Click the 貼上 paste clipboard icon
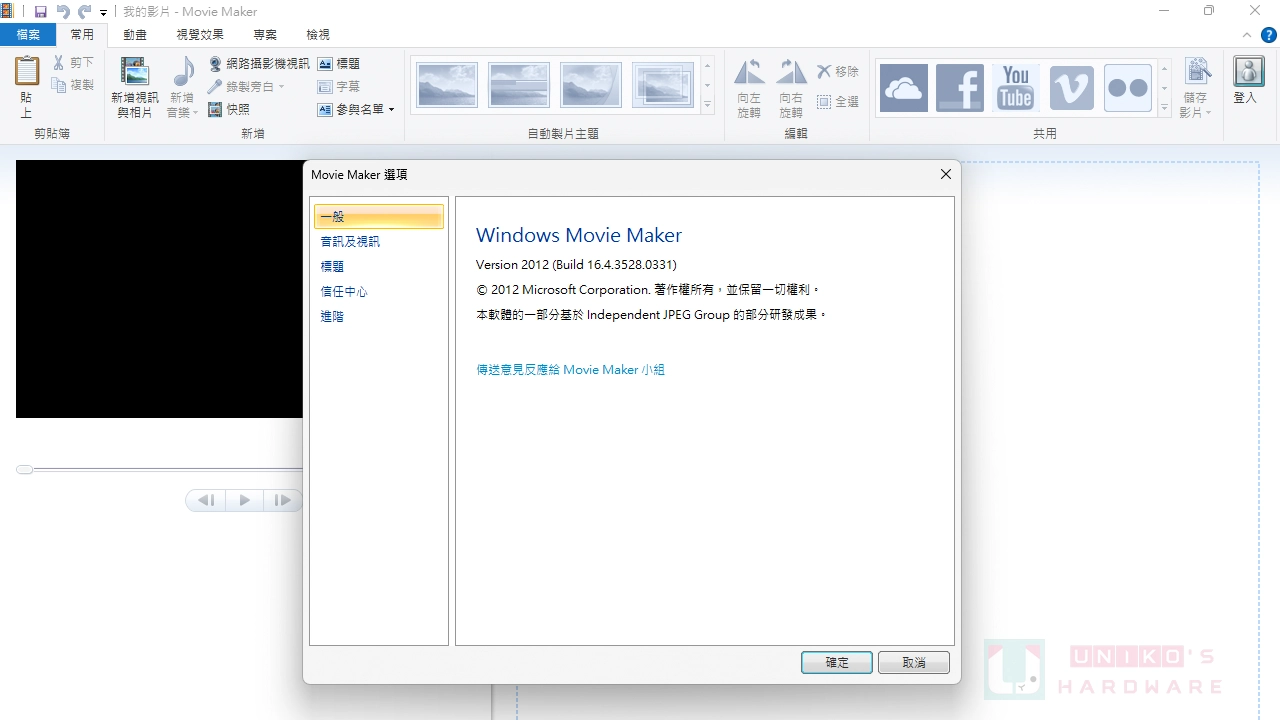Screen dimensions: 1280x720 click(x=27, y=72)
